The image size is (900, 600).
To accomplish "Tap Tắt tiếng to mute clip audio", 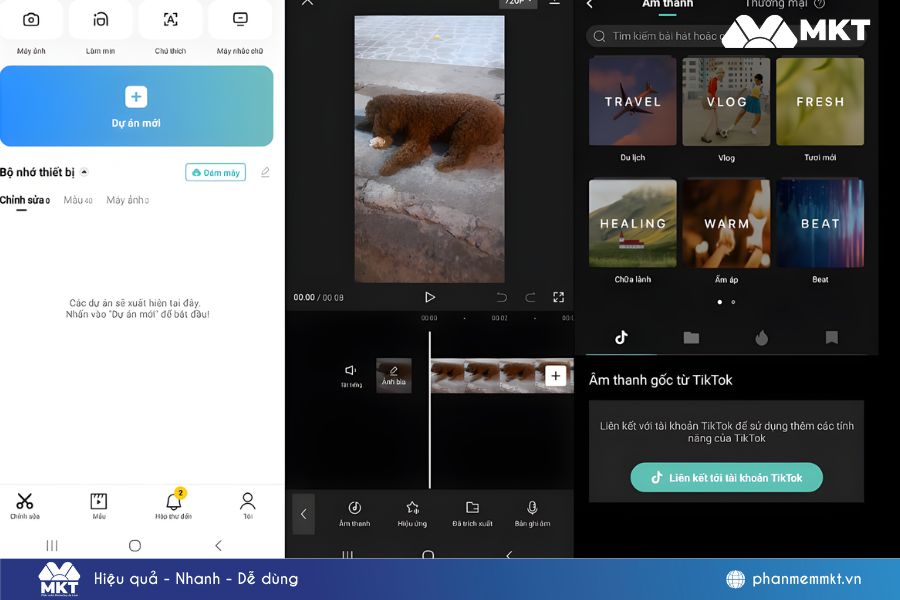I will pyautogui.click(x=349, y=372).
